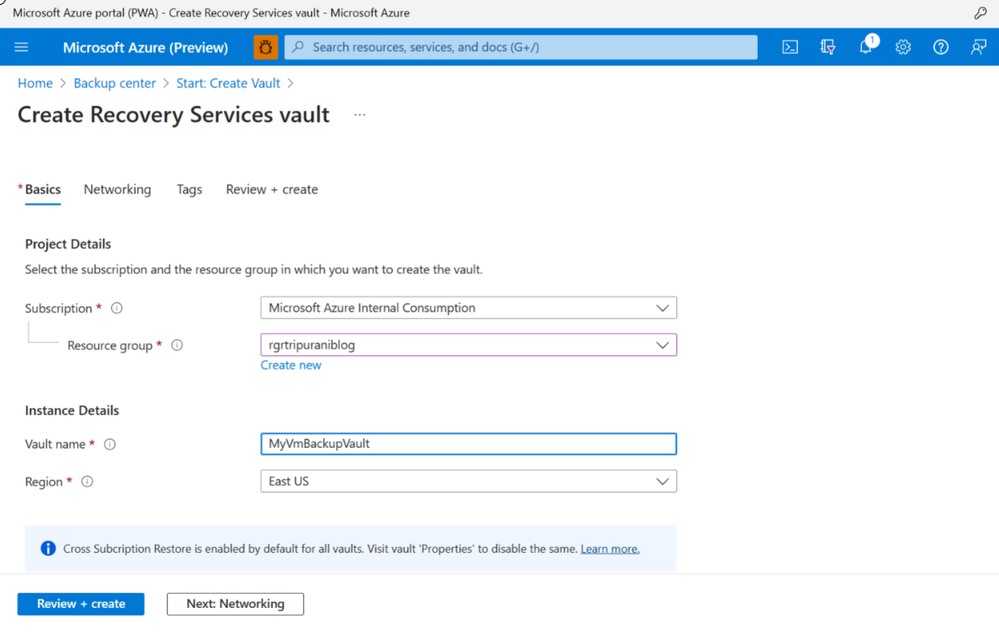The image size is (999, 634).
Task: Click the search magnifier icon
Action: coord(298,47)
